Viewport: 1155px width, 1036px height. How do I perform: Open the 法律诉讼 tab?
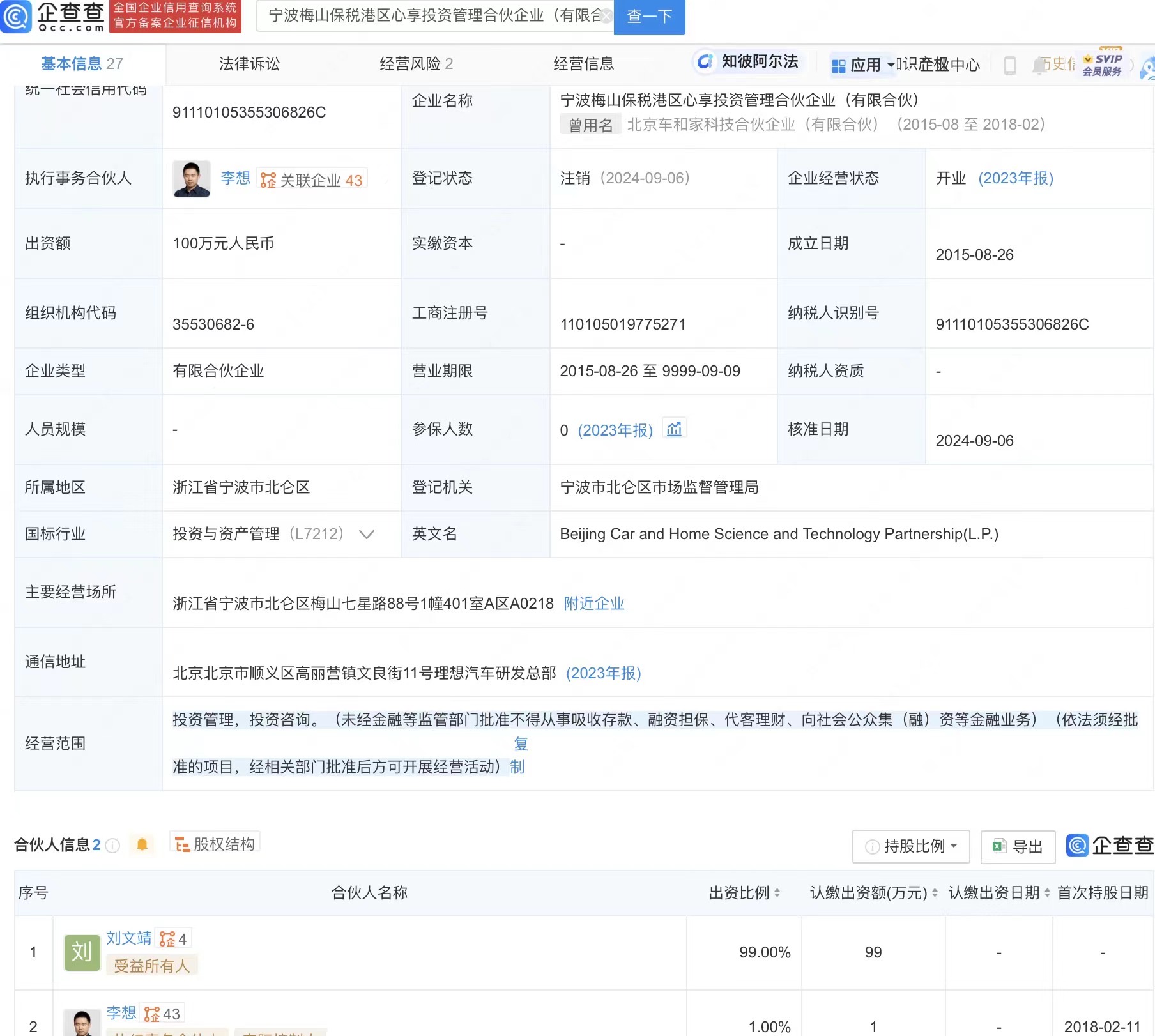coord(249,64)
